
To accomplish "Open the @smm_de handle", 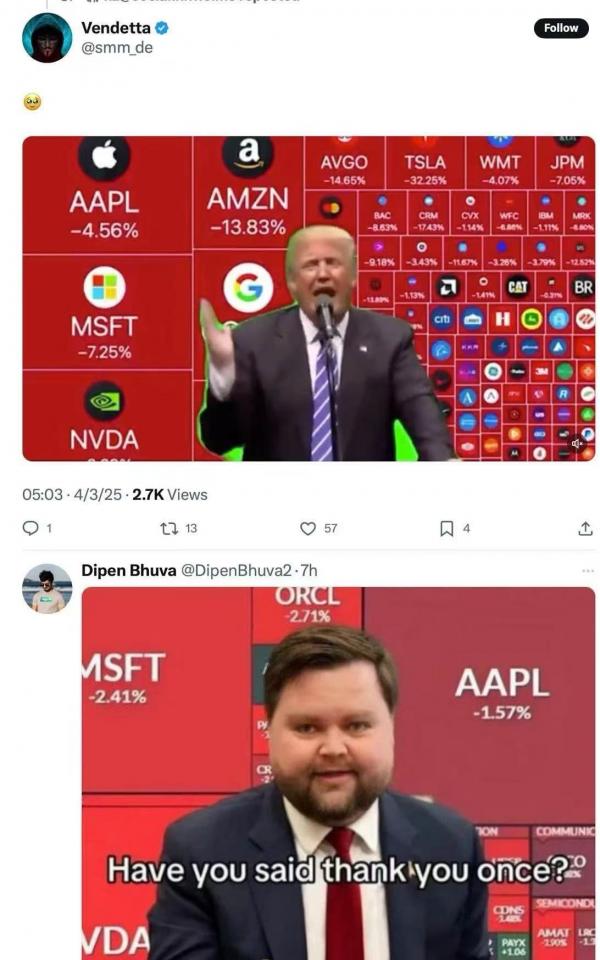I will [117, 48].
